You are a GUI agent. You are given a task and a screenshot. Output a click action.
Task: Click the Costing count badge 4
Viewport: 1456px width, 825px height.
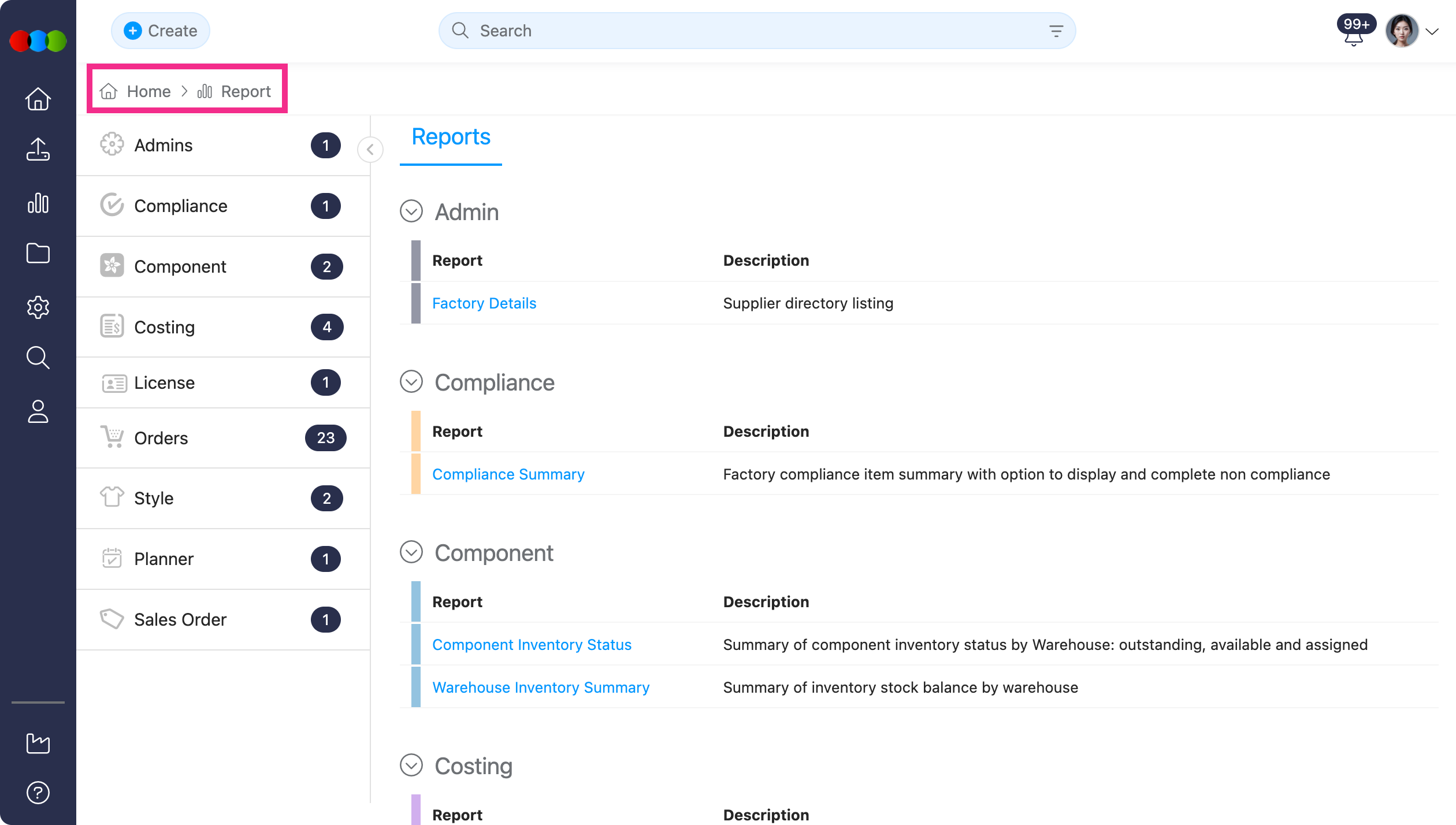327,327
